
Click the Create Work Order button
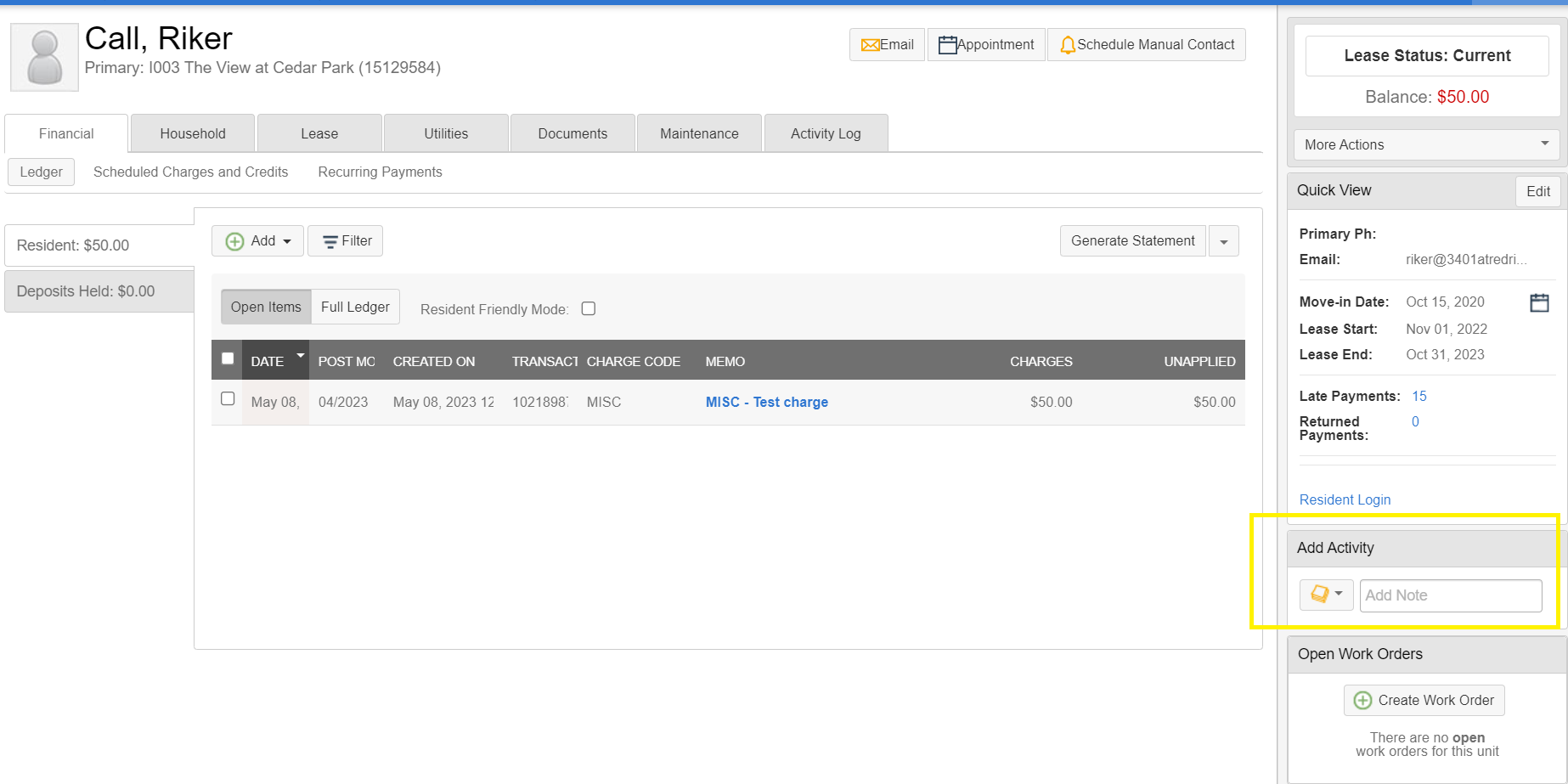(1424, 700)
